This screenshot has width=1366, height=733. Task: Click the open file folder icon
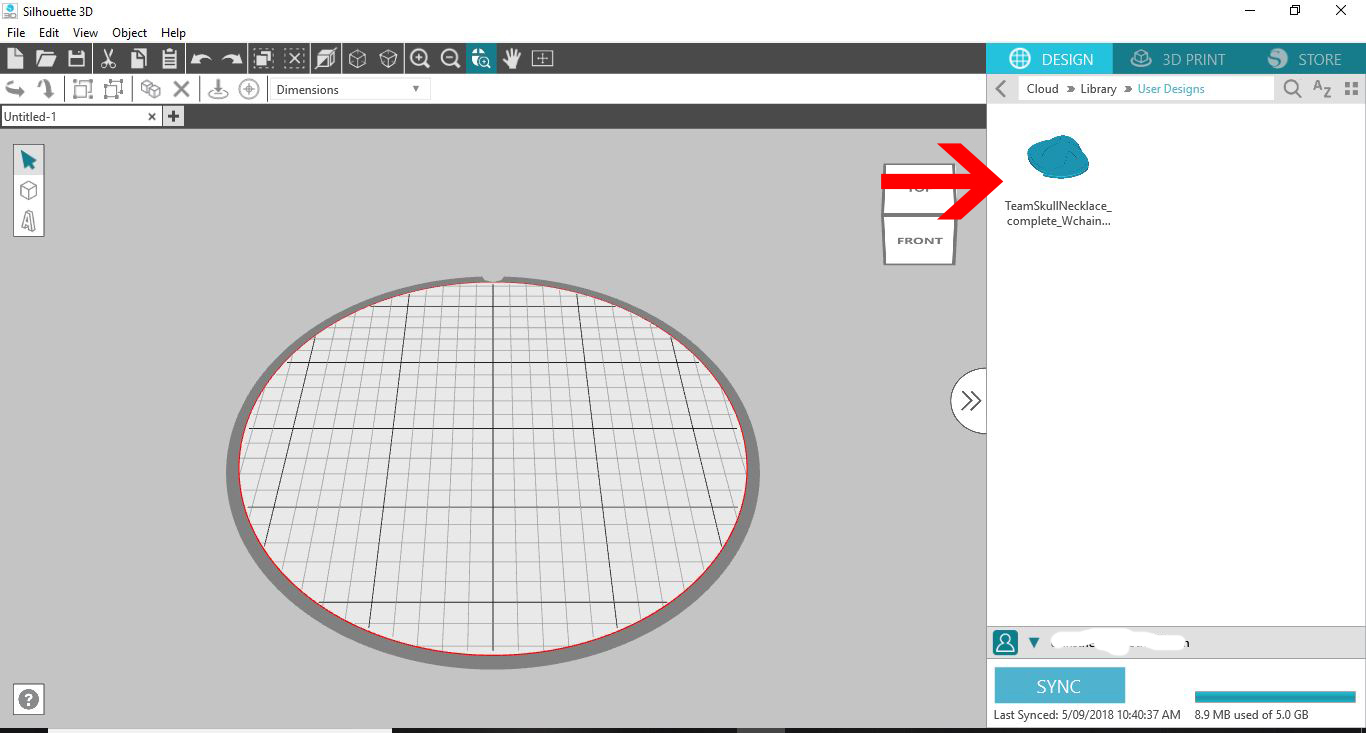(46, 59)
